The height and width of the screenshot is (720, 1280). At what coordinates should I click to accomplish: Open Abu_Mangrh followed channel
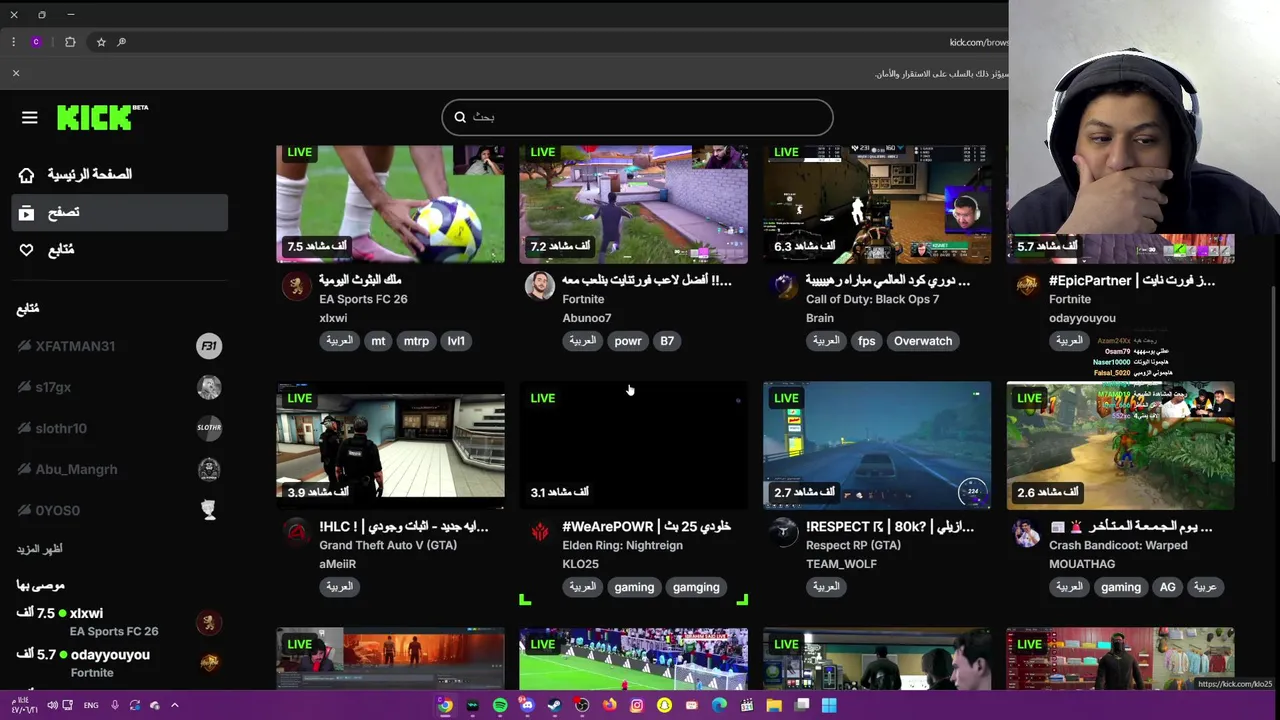120,469
